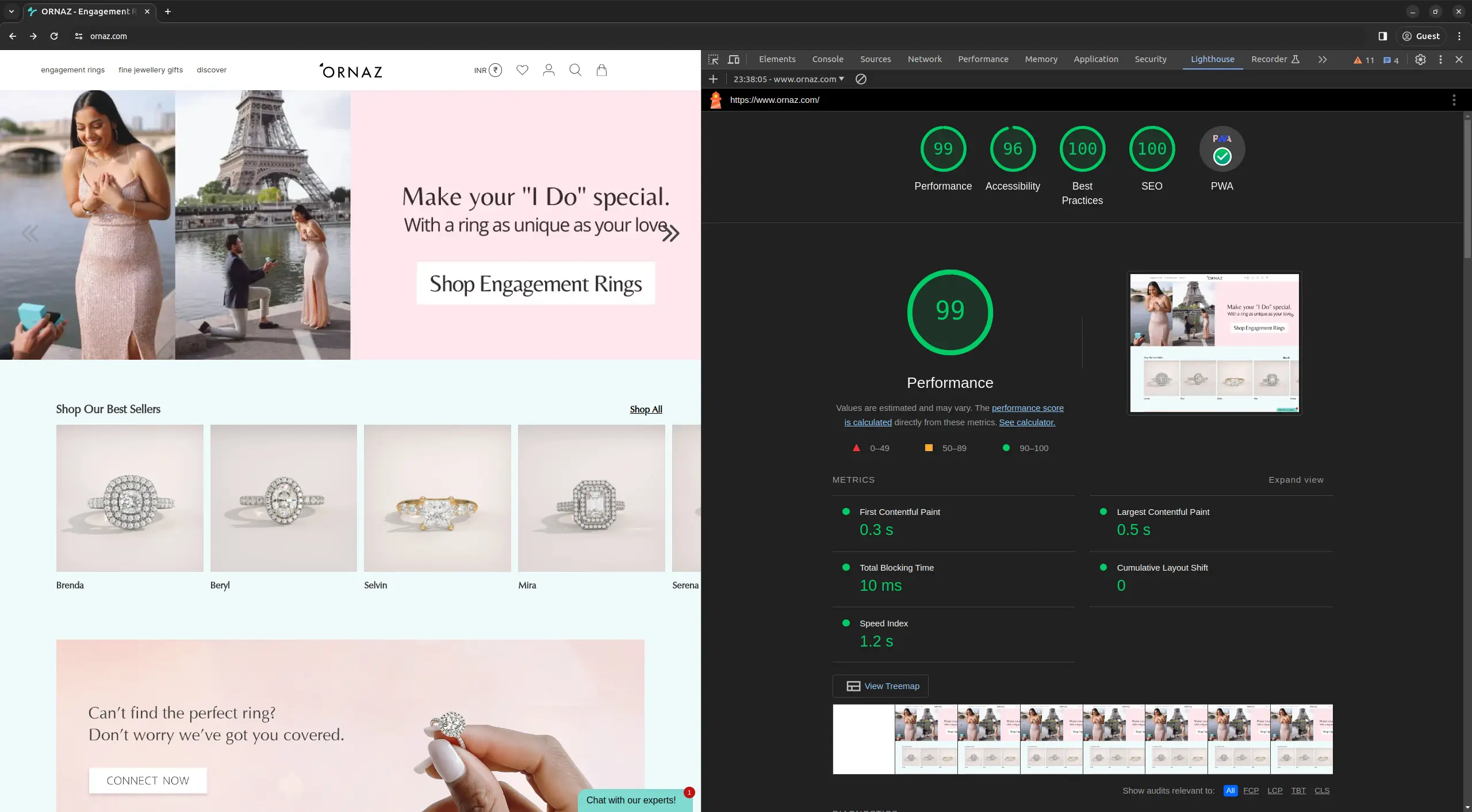Open the Selvin ring thumbnail
1472x812 pixels.
(438, 498)
